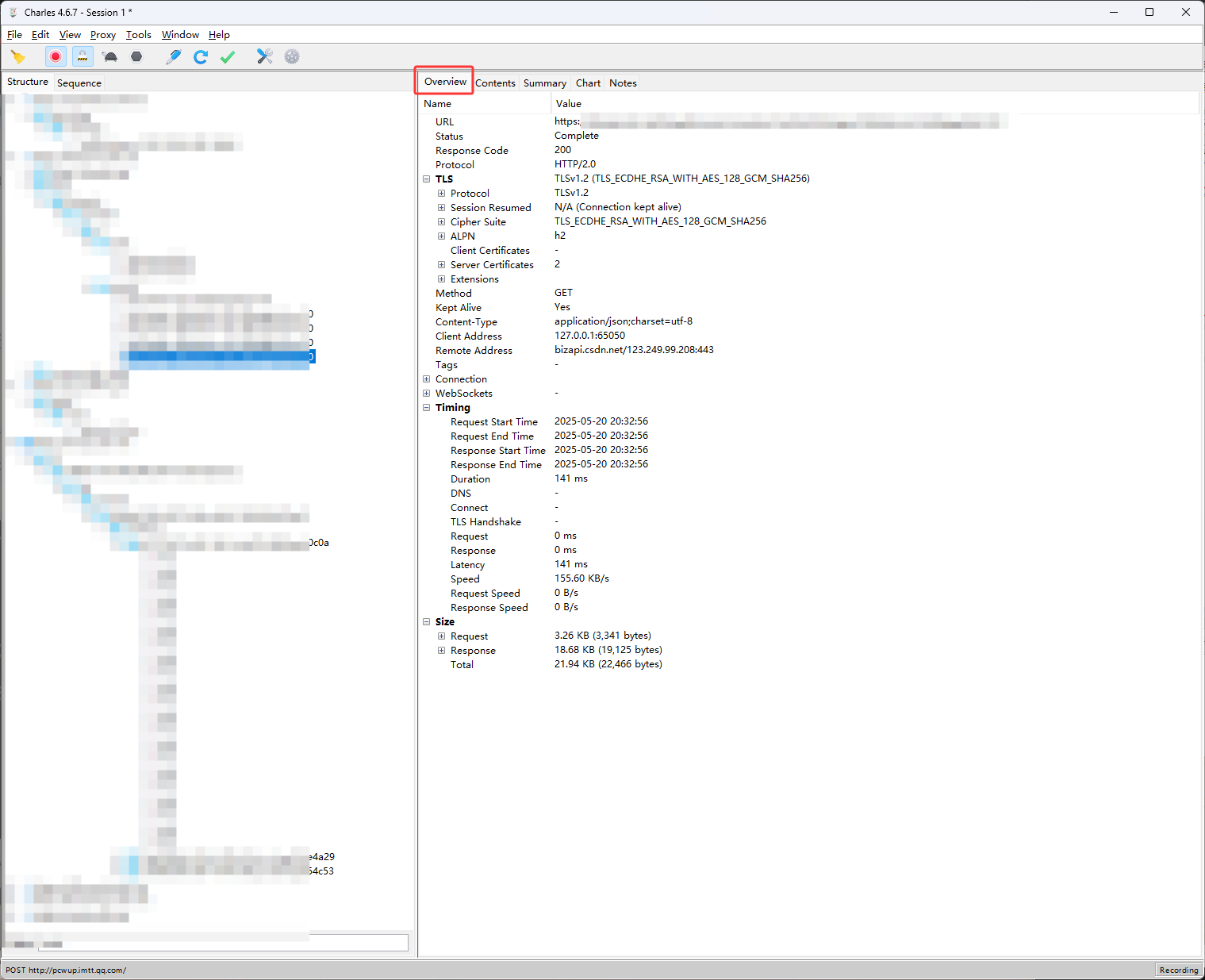Select the Client Address value 127.0.0.1:65050

click(589, 336)
